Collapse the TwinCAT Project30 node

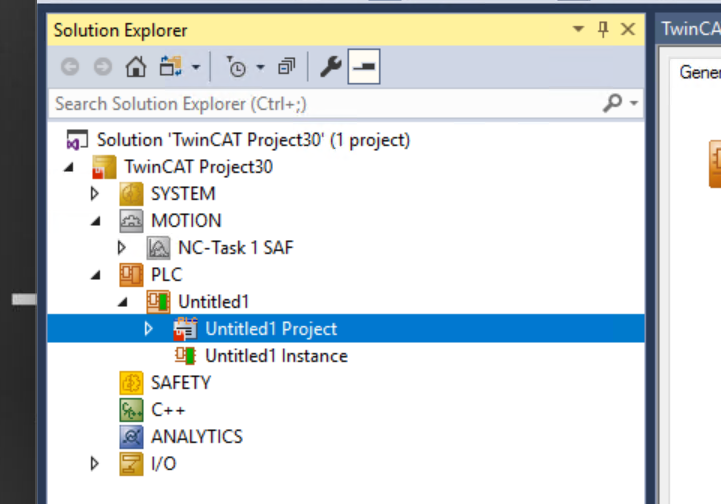click(69, 167)
